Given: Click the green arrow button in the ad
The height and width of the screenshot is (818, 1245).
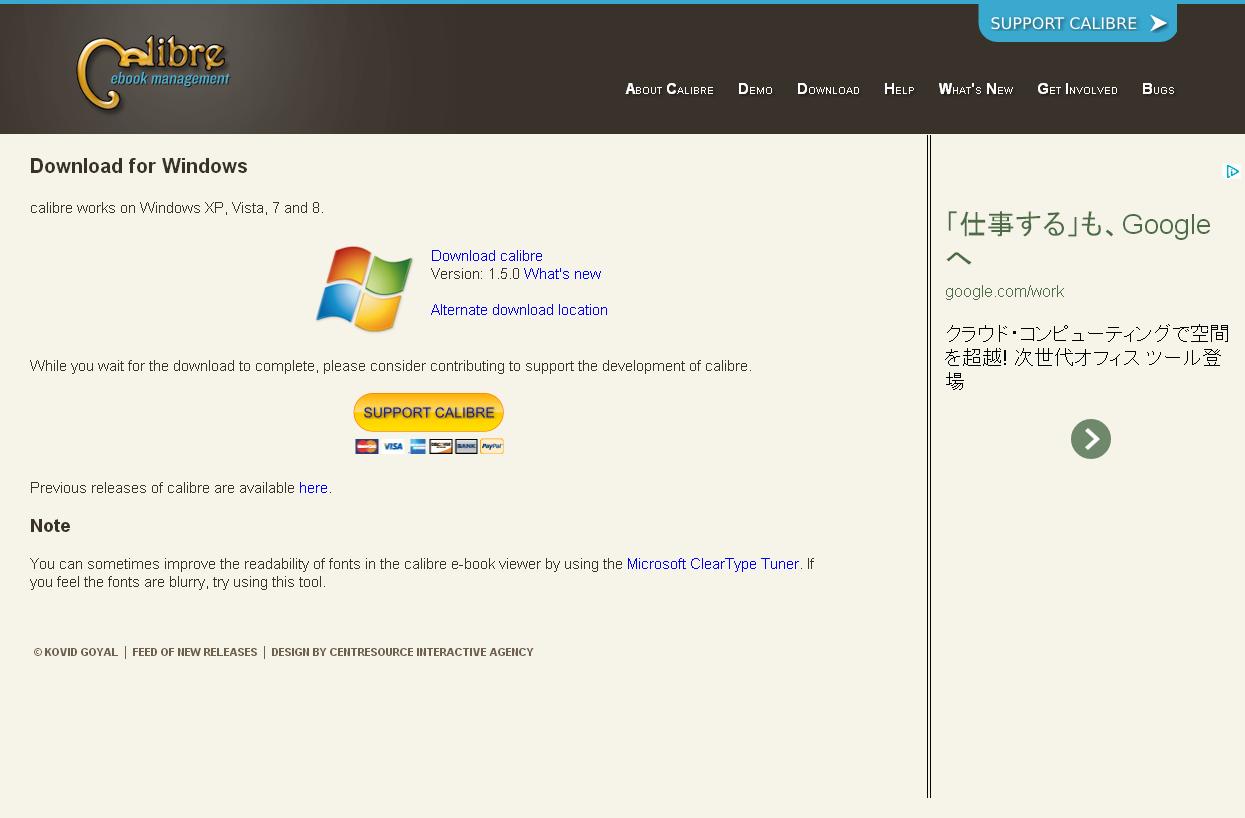Looking at the screenshot, I should (1090, 439).
